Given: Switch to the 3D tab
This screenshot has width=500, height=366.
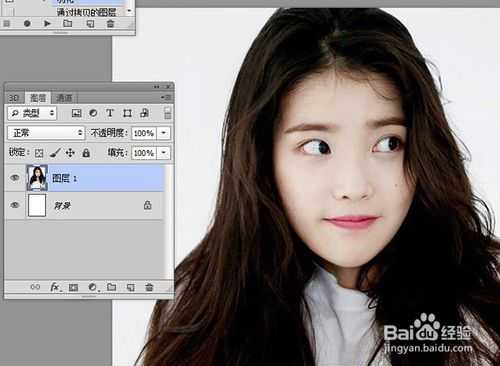Looking at the screenshot, I should 14,98.
